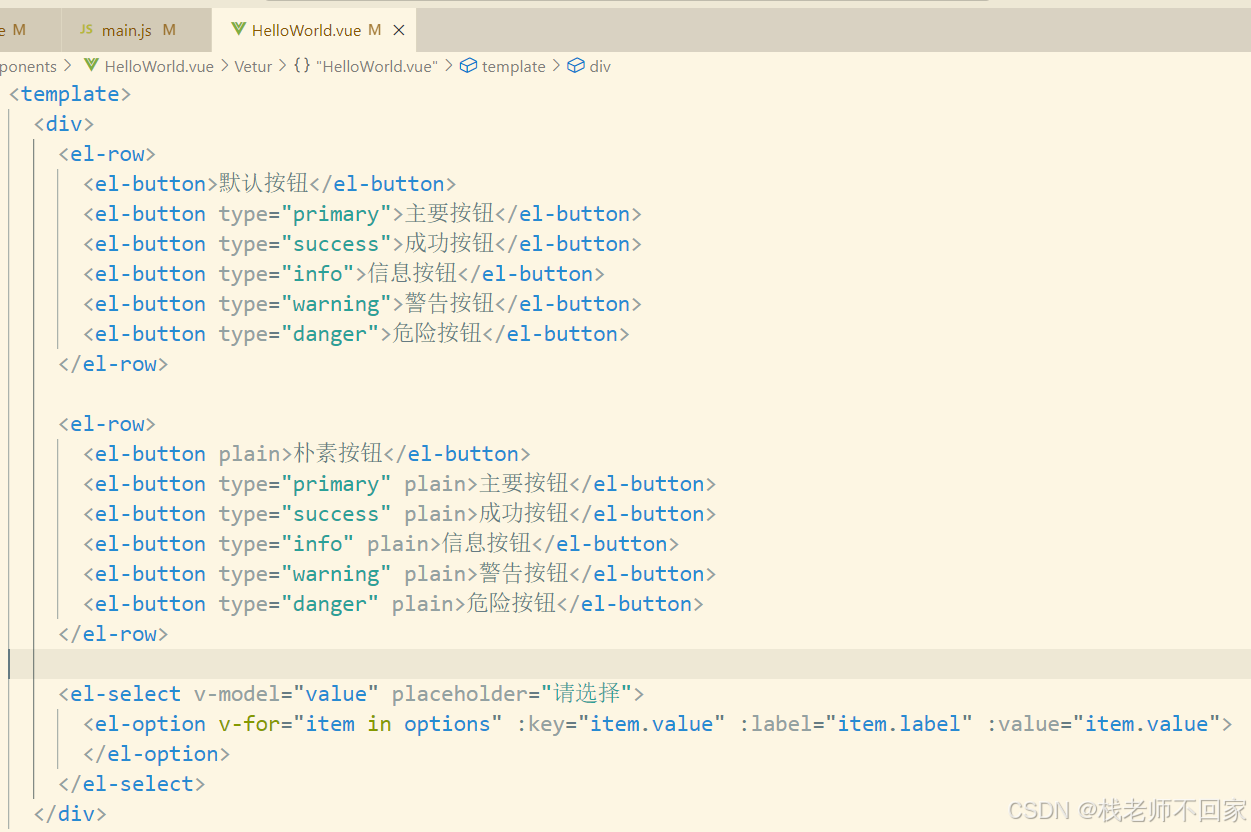This screenshot has width=1251, height=832.
Task: Select the HelloWorld.vue tab
Action: [x=308, y=29]
